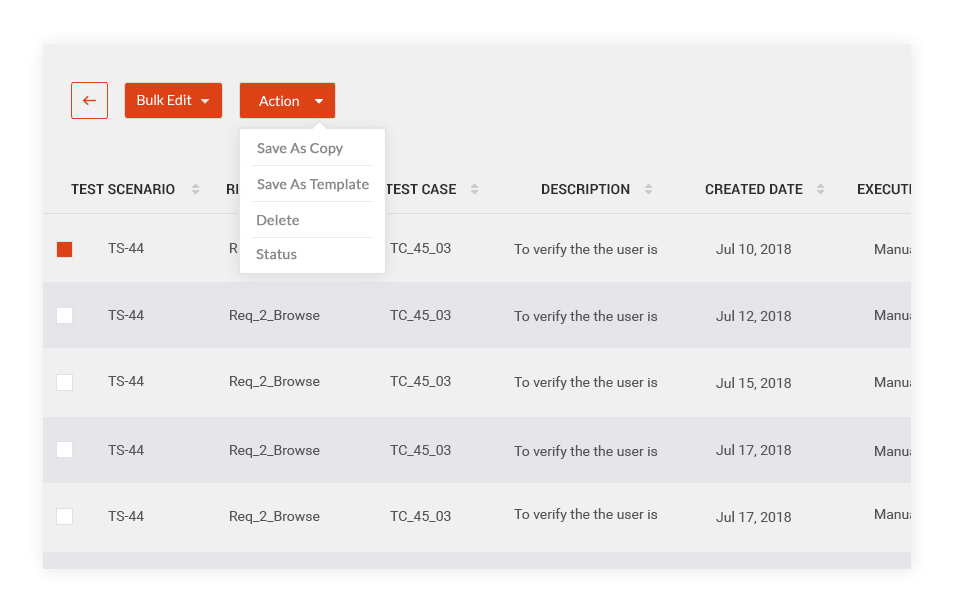
Task: Click the caret icon on Bulk Edit button
Action: (205, 100)
